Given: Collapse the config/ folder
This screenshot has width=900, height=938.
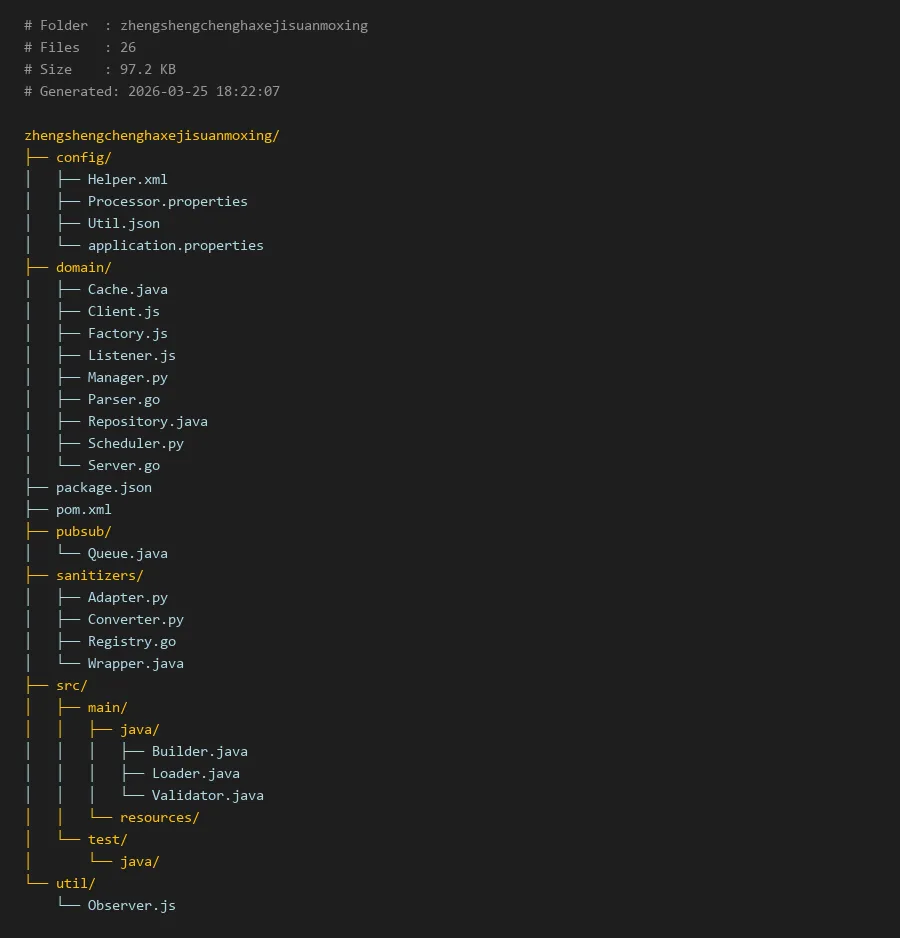Looking at the screenshot, I should click(83, 157).
